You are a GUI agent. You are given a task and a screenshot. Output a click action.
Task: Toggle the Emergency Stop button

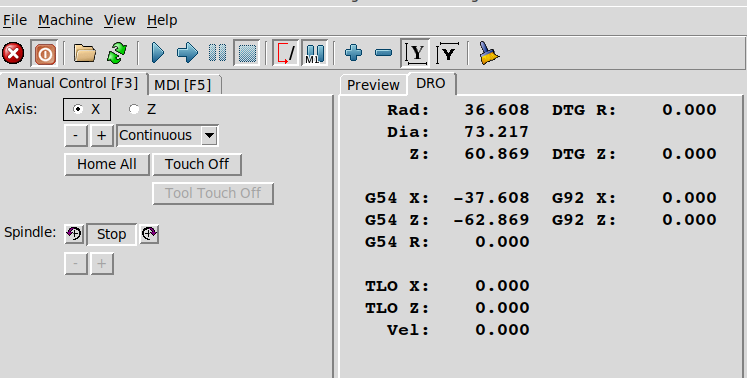(13, 53)
